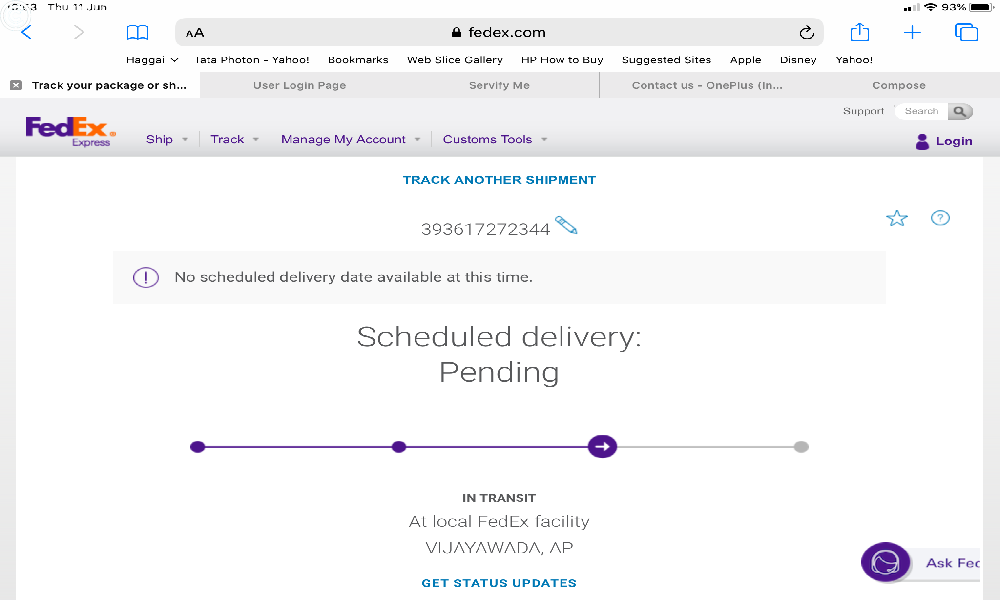Click the search magnifier button
Viewport: 1000px width, 600px height.
pyautogui.click(x=960, y=112)
